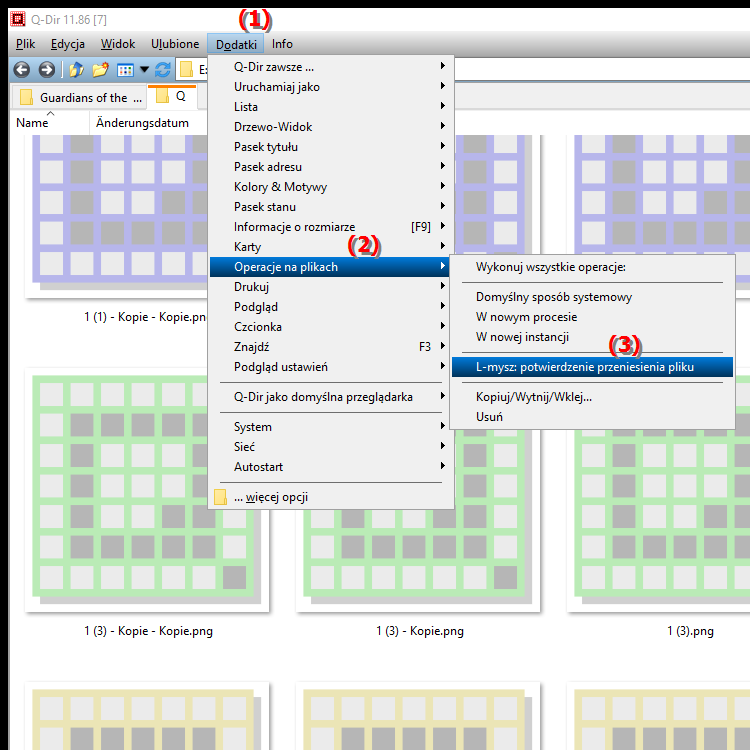Viewport: 750px width, 750px height.
Task: Choose 'W nowej instancji' option
Action: coord(592,337)
